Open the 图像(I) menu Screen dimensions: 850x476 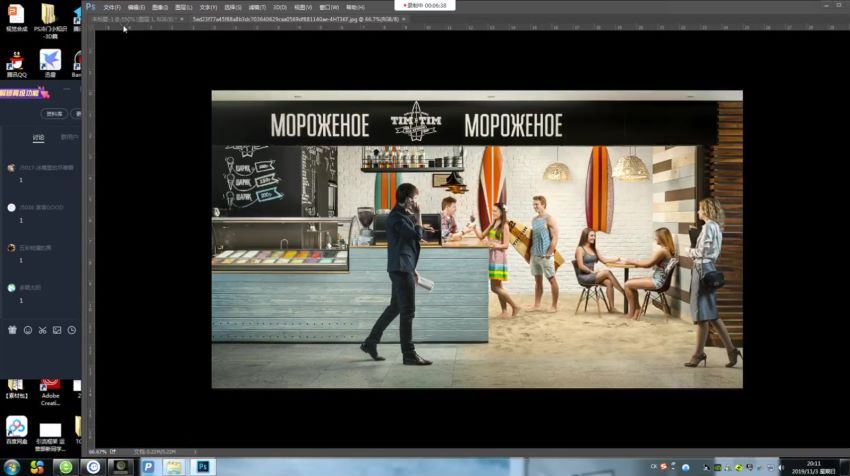click(160, 8)
